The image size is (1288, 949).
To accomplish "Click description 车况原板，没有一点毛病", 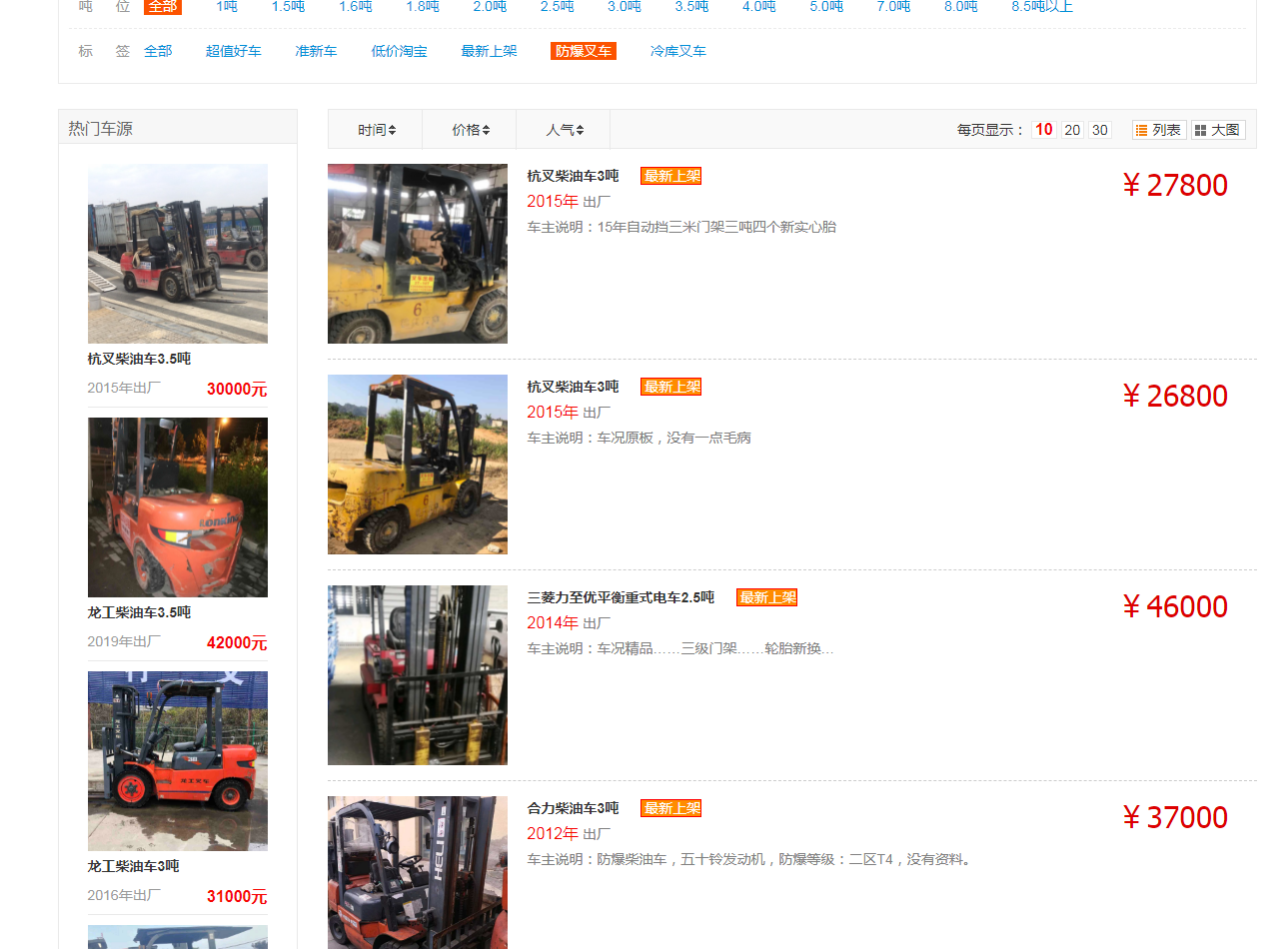I will (674, 438).
